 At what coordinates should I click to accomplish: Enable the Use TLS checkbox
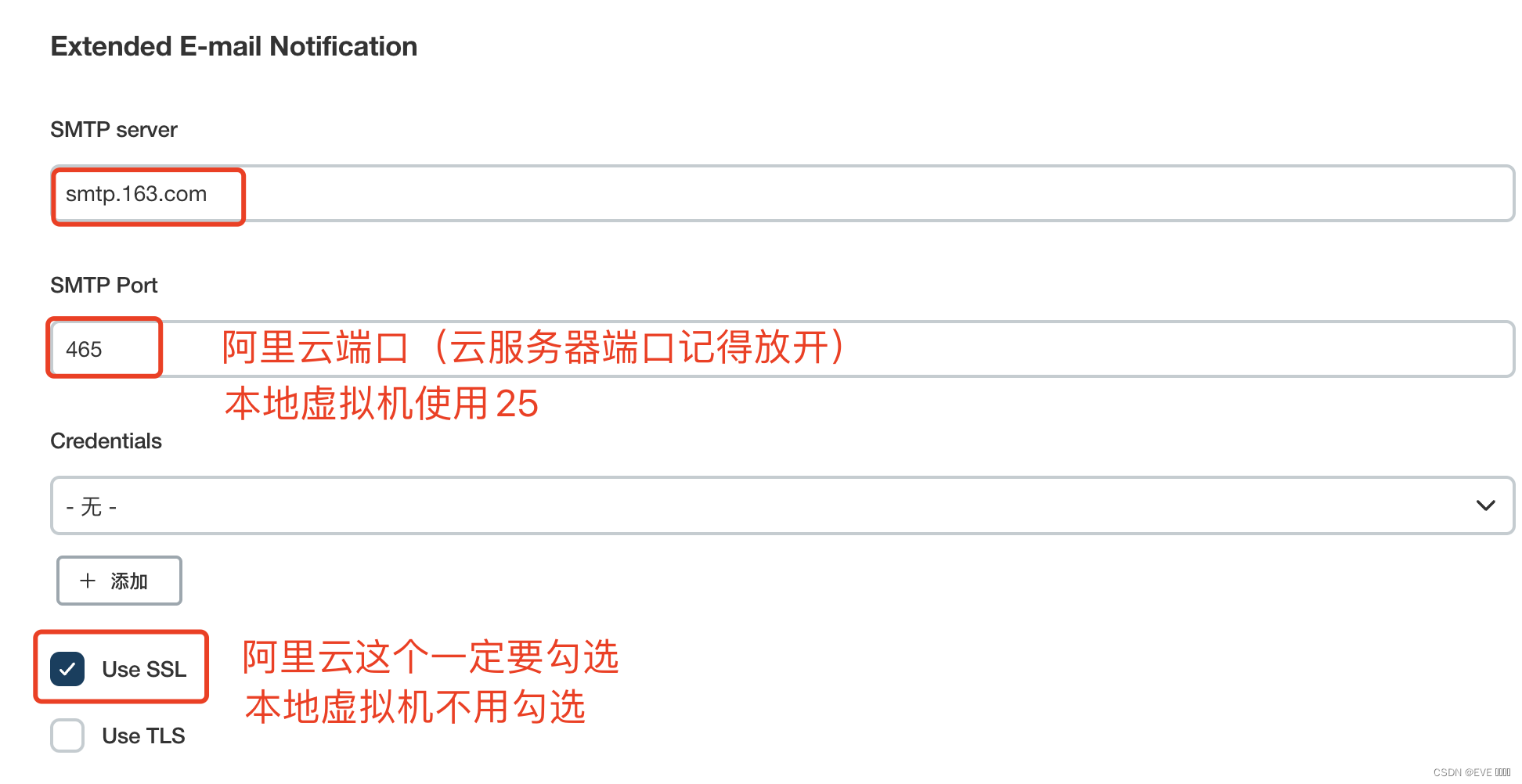(x=67, y=735)
